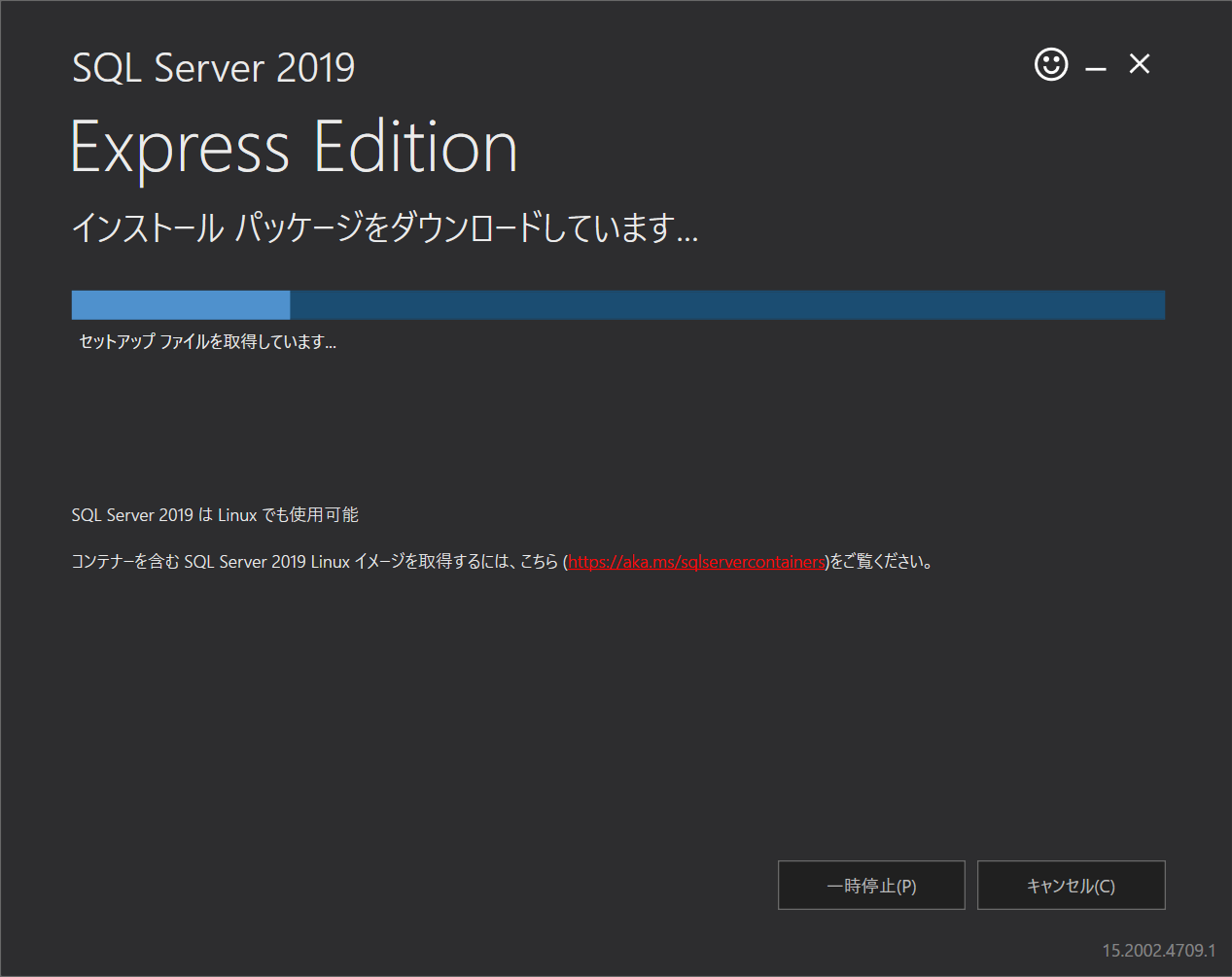Select the SQL Server 2019 title text
1232x977 pixels.
point(214,68)
